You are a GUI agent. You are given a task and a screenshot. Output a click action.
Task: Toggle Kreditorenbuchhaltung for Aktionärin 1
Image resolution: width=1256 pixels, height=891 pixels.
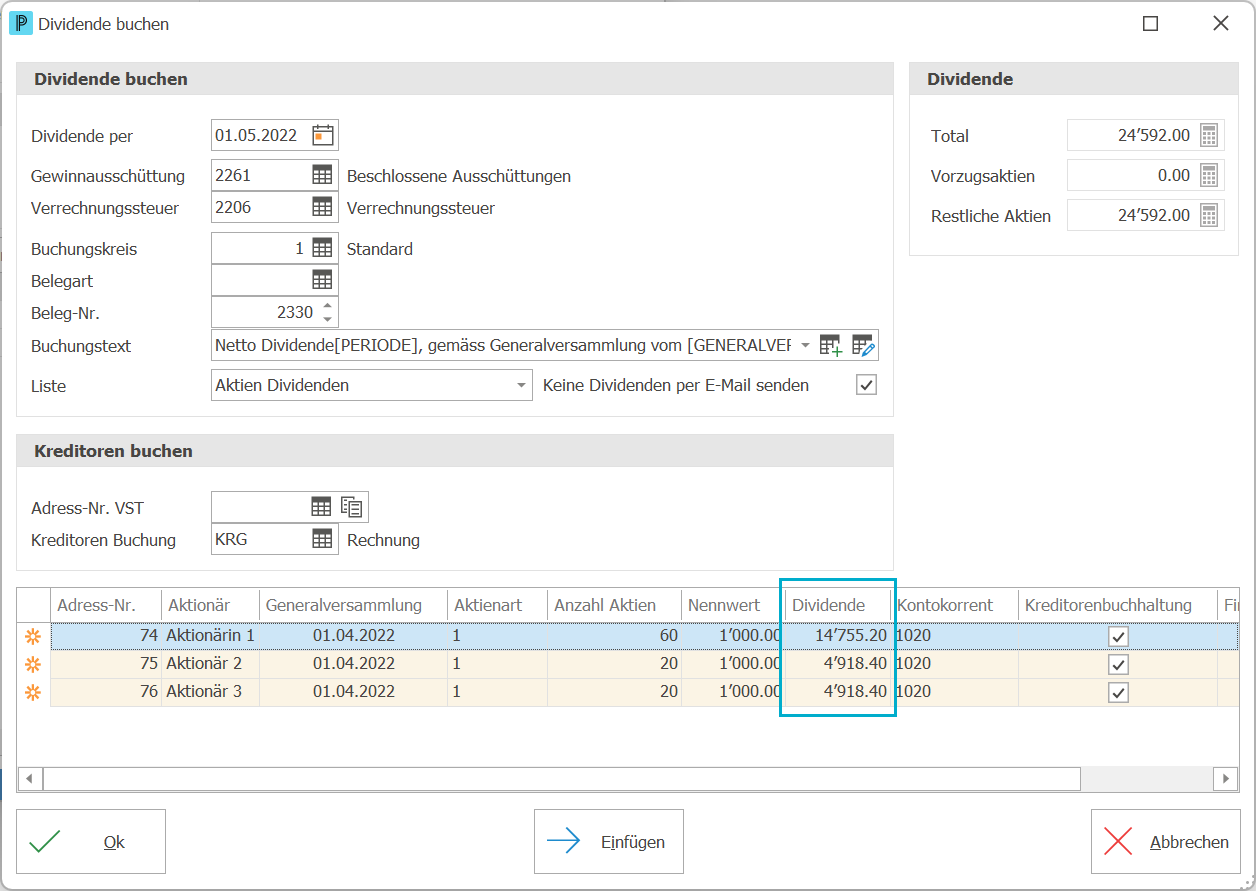(1118, 636)
